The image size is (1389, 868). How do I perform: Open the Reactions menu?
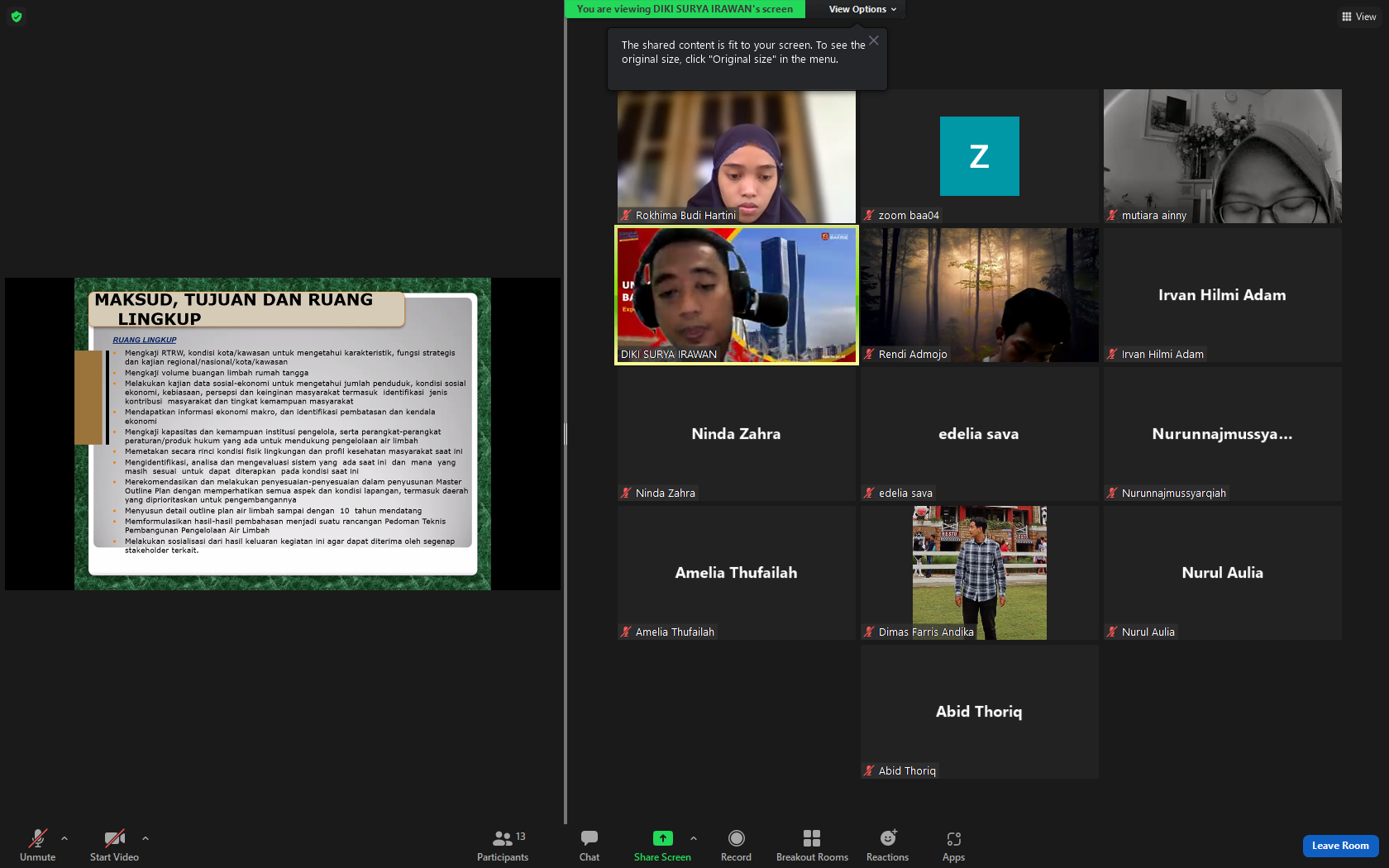pos(887,846)
